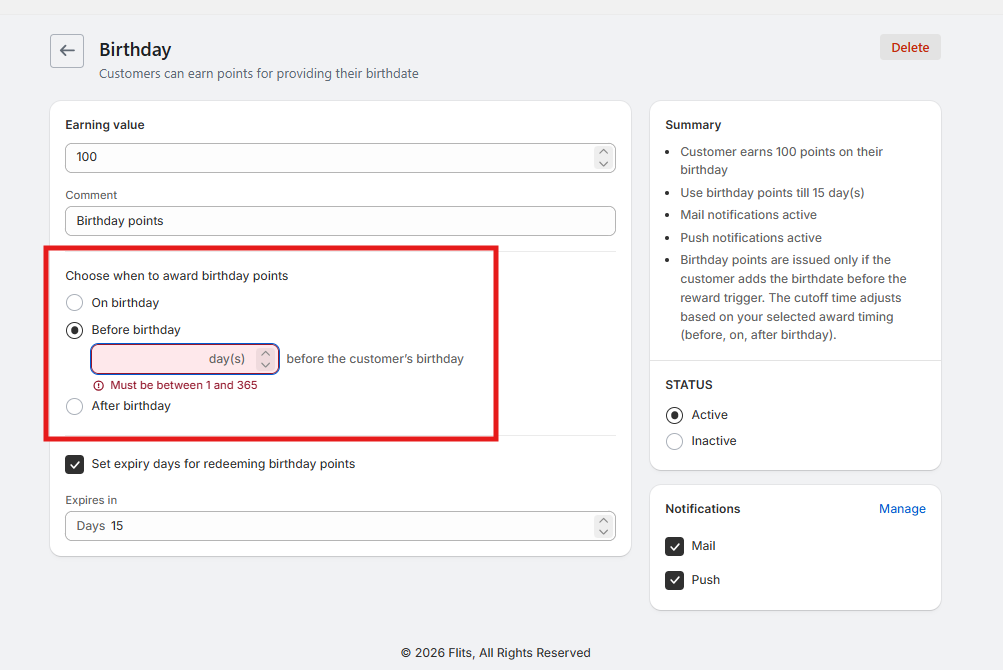The image size is (1003, 670).
Task: Raise Expires in days with the up arrow
Action: tap(603, 520)
